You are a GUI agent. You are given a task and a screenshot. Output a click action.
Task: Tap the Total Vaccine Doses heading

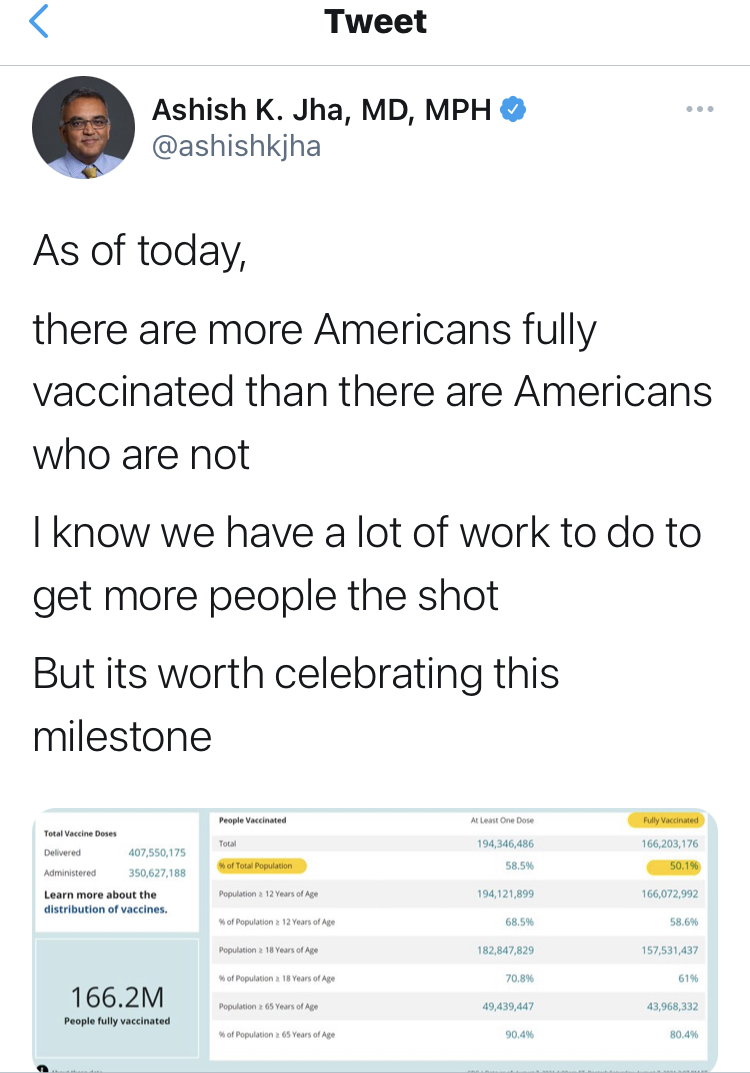pyautogui.click(x=81, y=833)
